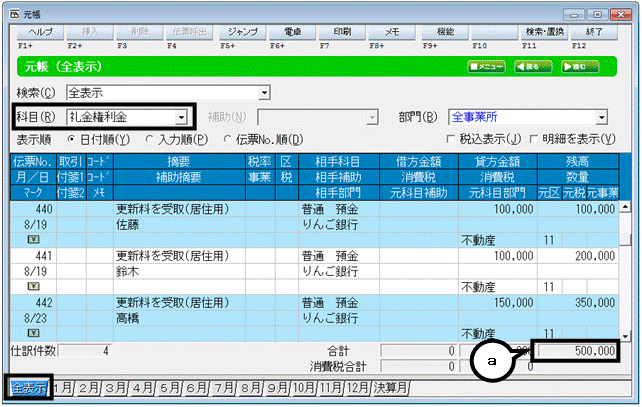The image size is (642, 407).
Task: Click the 相手科目 column header
Action: (339, 162)
